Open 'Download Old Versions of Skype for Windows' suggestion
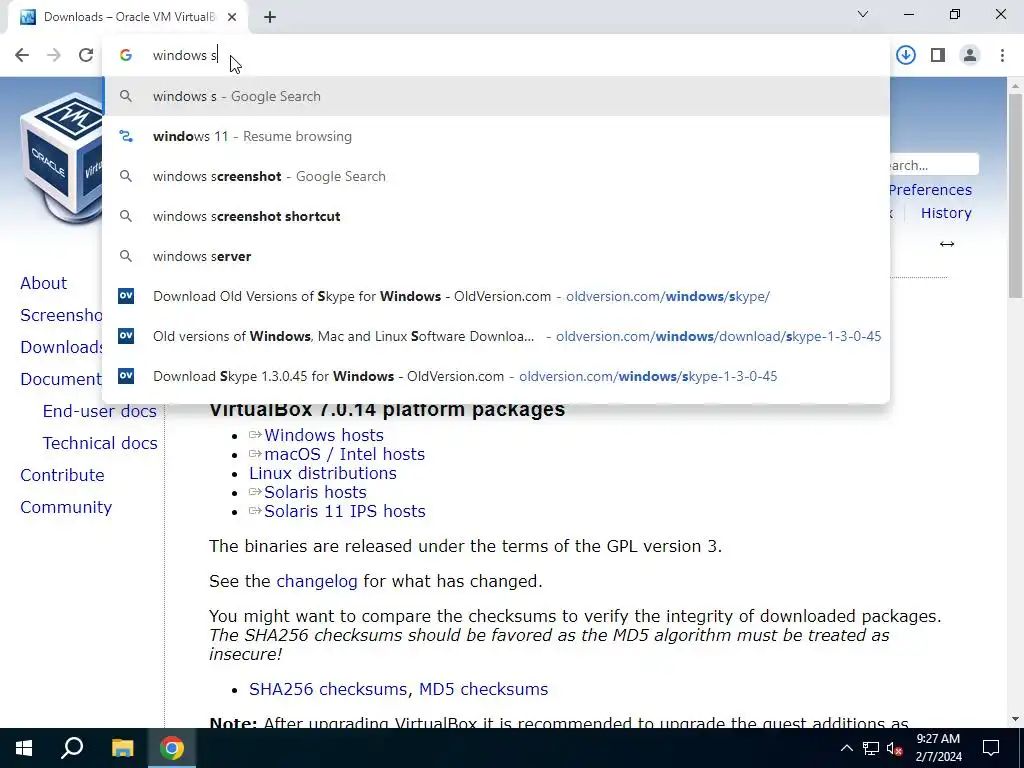Screen dimensions: 1024x768 [496, 296]
